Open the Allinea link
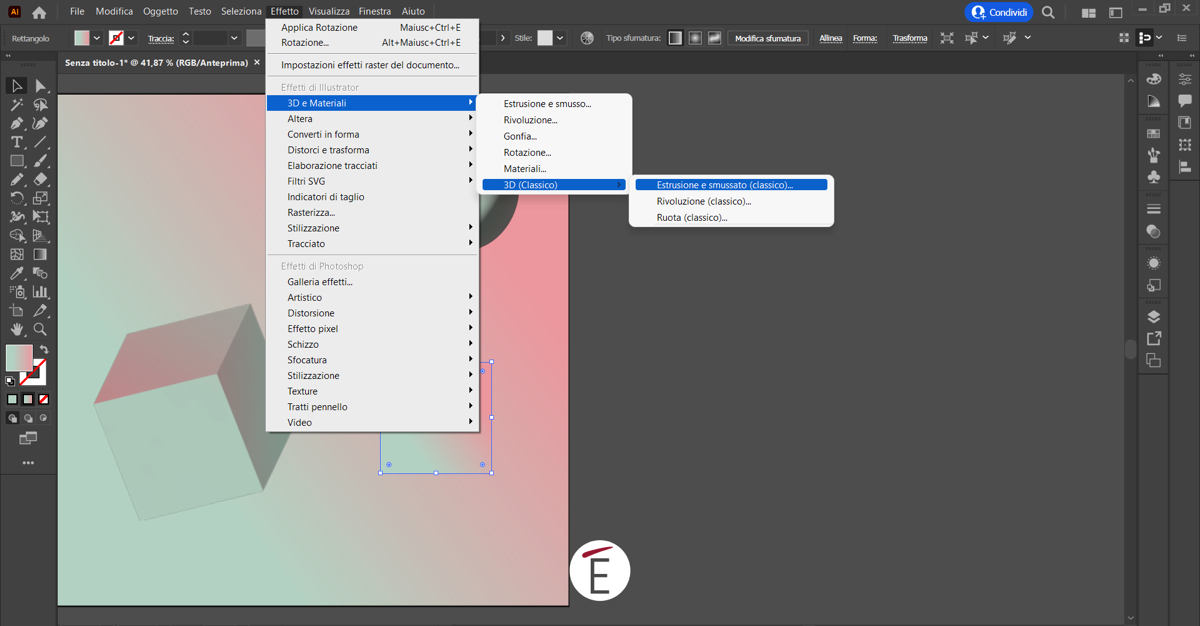This screenshot has height=626, width=1200. click(x=830, y=38)
